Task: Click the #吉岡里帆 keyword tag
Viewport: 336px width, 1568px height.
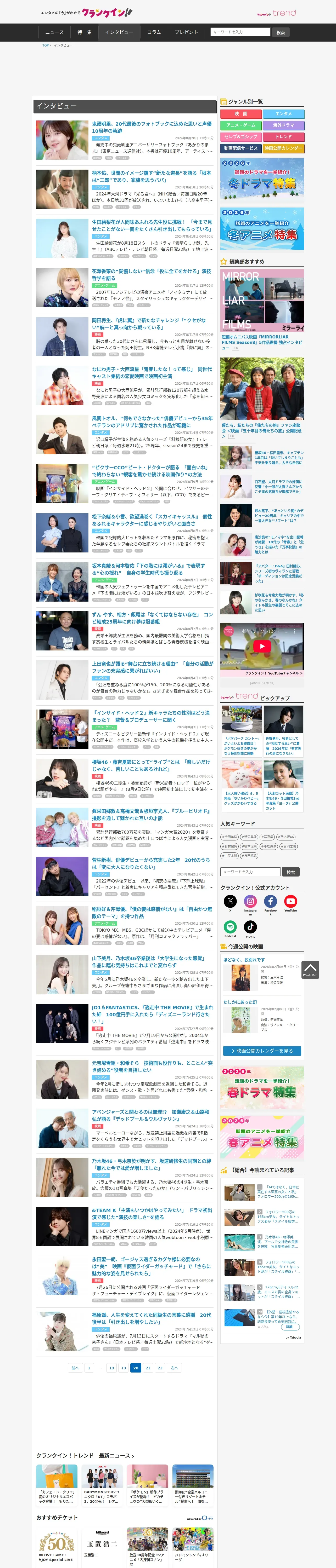Action: point(288,846)
